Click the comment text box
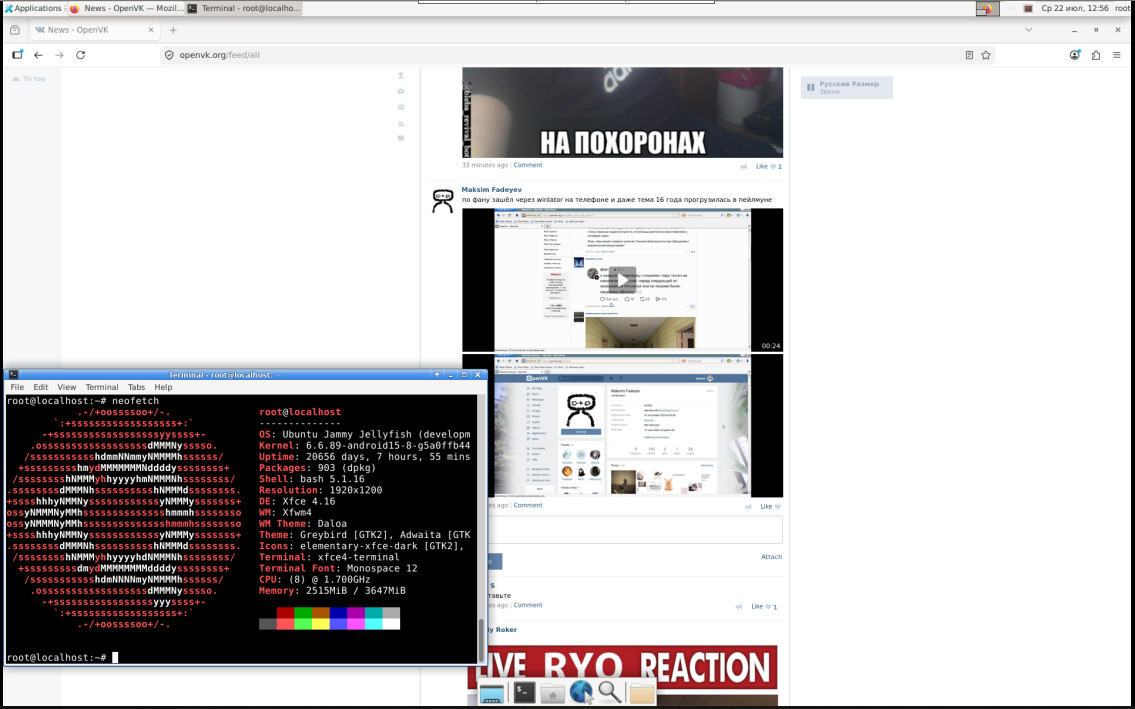 point(636,529)
